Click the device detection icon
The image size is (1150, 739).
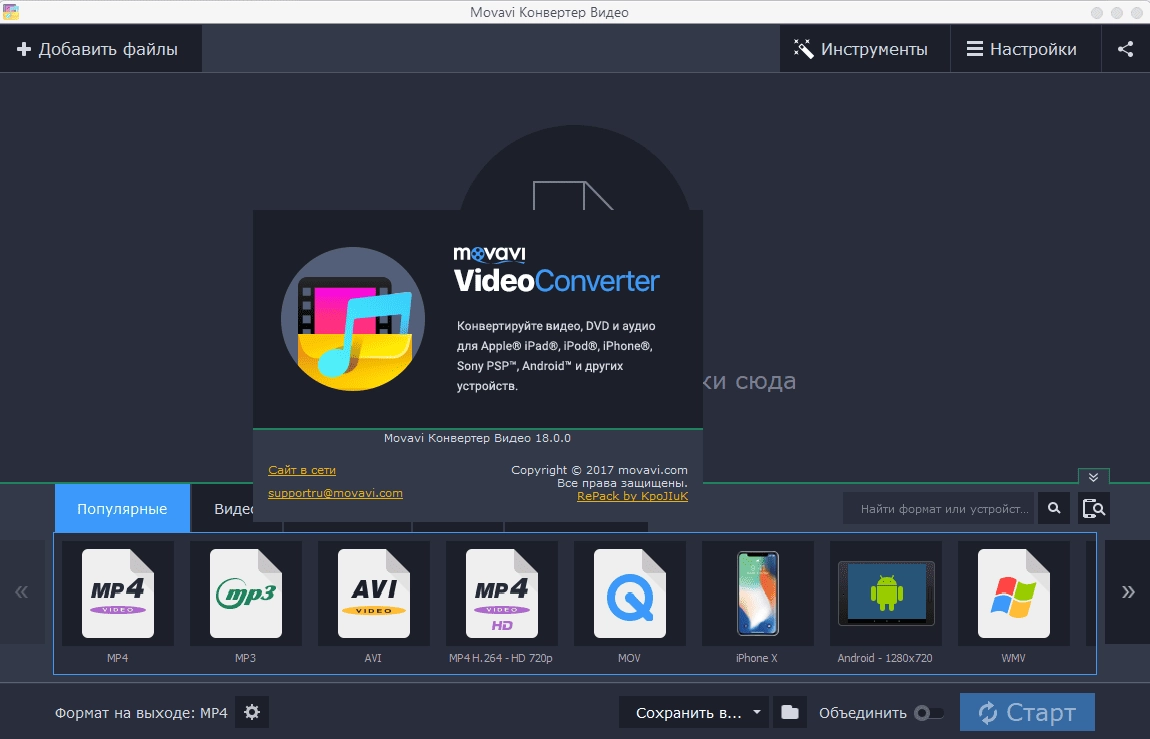(x=1094, y=508)
